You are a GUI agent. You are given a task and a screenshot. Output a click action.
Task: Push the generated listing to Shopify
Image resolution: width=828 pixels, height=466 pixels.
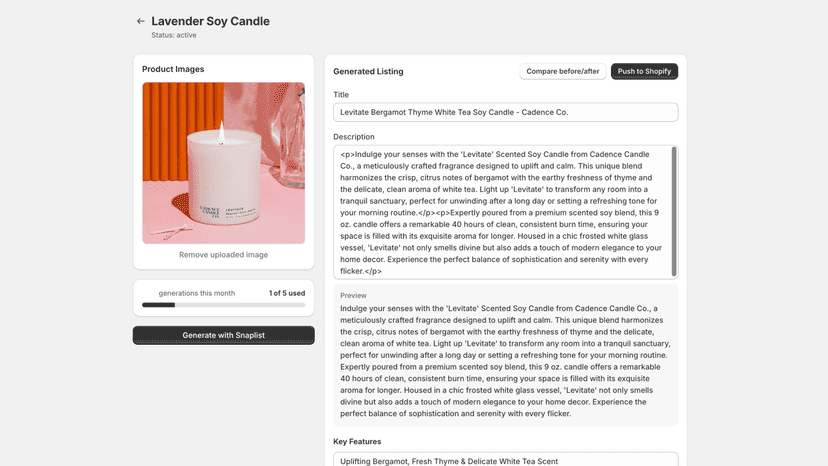coord(644,71)
